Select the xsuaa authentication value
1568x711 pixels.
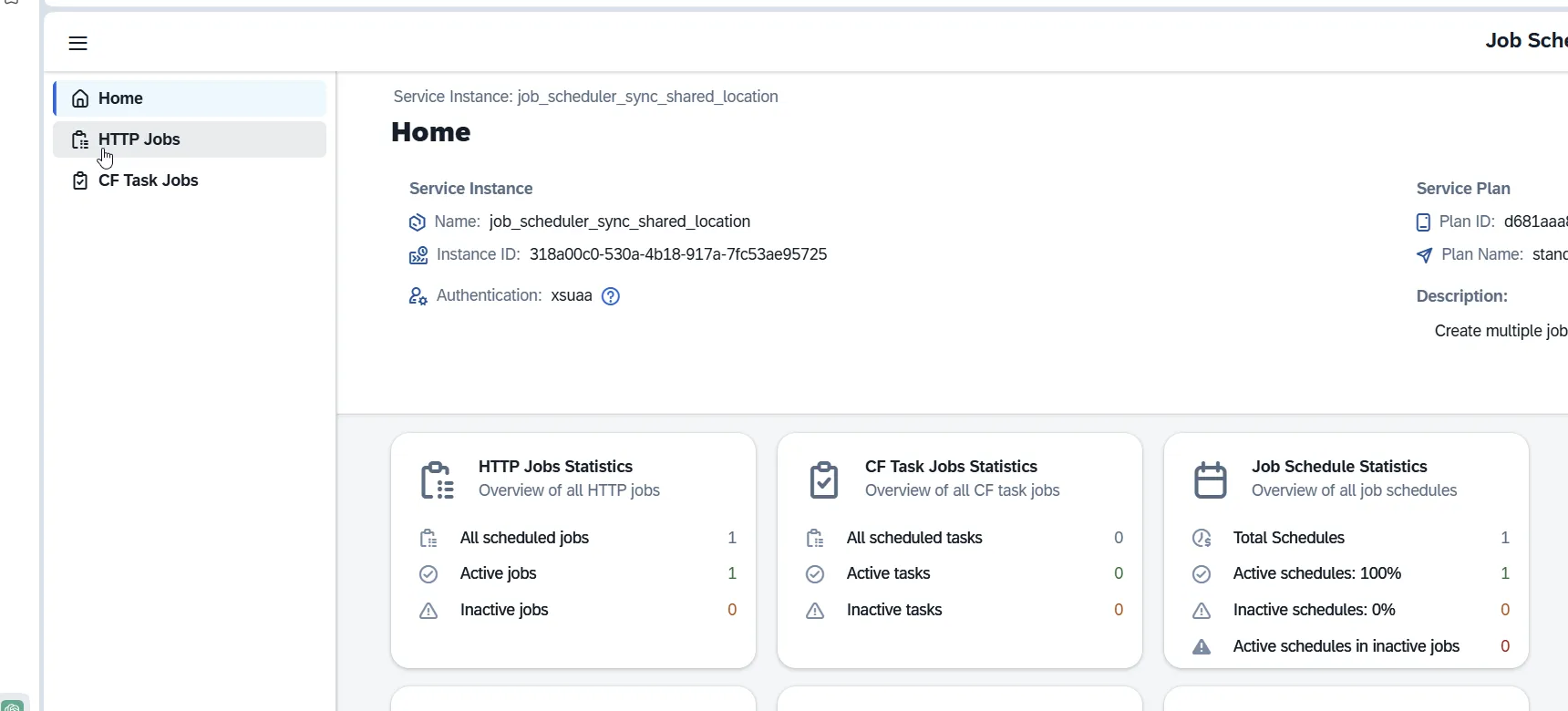[x=572, y=295]
